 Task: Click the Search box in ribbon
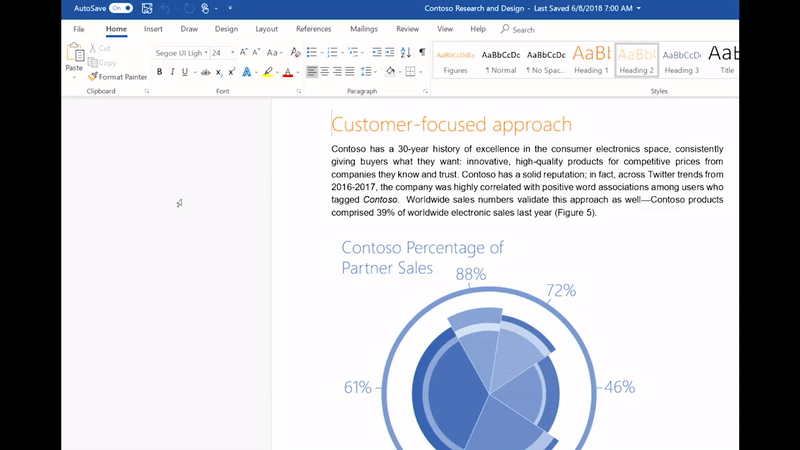pyautogui.click(x=517, y=30)
